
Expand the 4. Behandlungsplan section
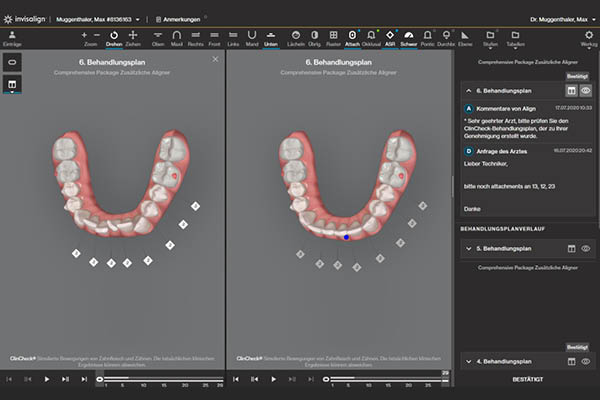click(468, 361)
